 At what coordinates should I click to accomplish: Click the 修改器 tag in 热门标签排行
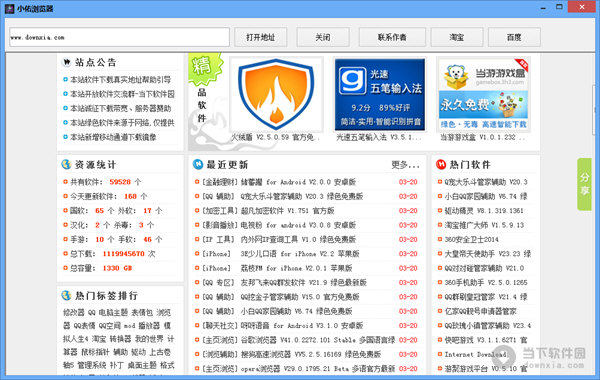(x=73, y=313)
